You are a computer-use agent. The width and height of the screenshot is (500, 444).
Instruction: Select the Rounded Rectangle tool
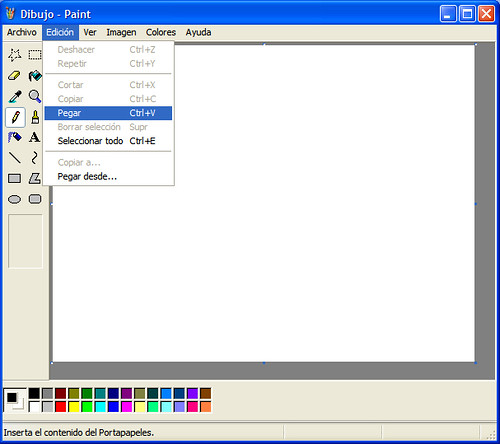click(x=35, y=199)
